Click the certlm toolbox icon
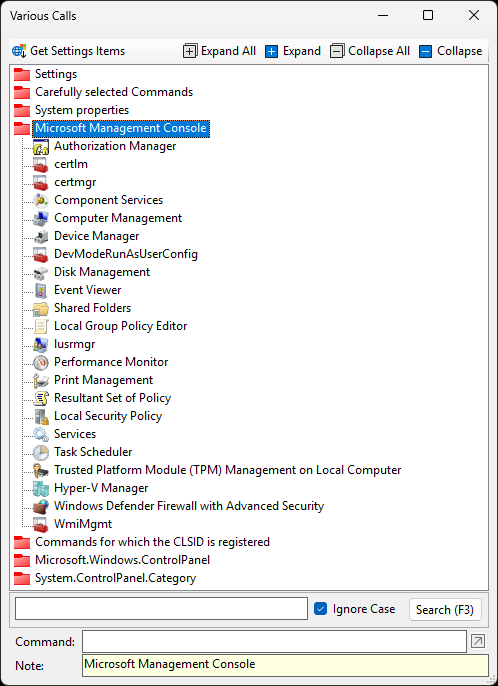Viewport: 498px width, 686px height. click(41, 164)
